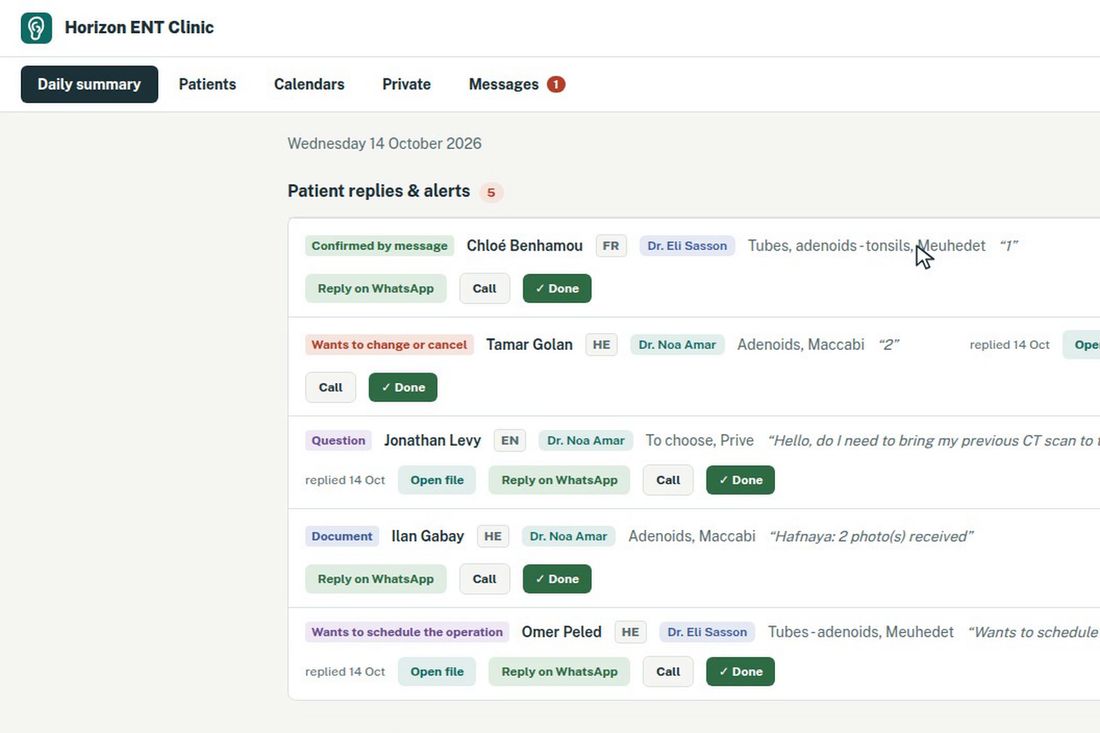Reply on WhatsApp to Jonathan Levy

pos(560,480)
